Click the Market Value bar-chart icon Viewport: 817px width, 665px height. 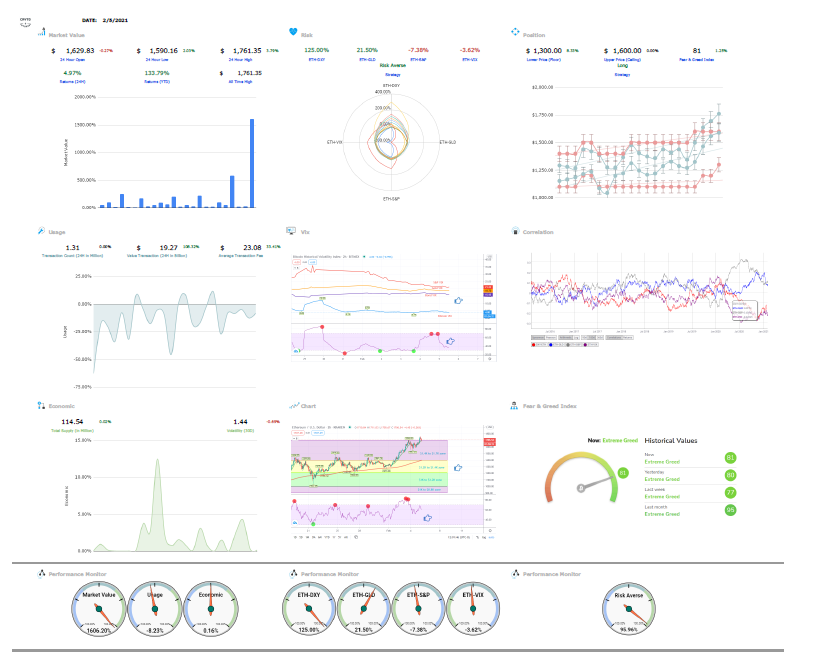coord(42,32)
